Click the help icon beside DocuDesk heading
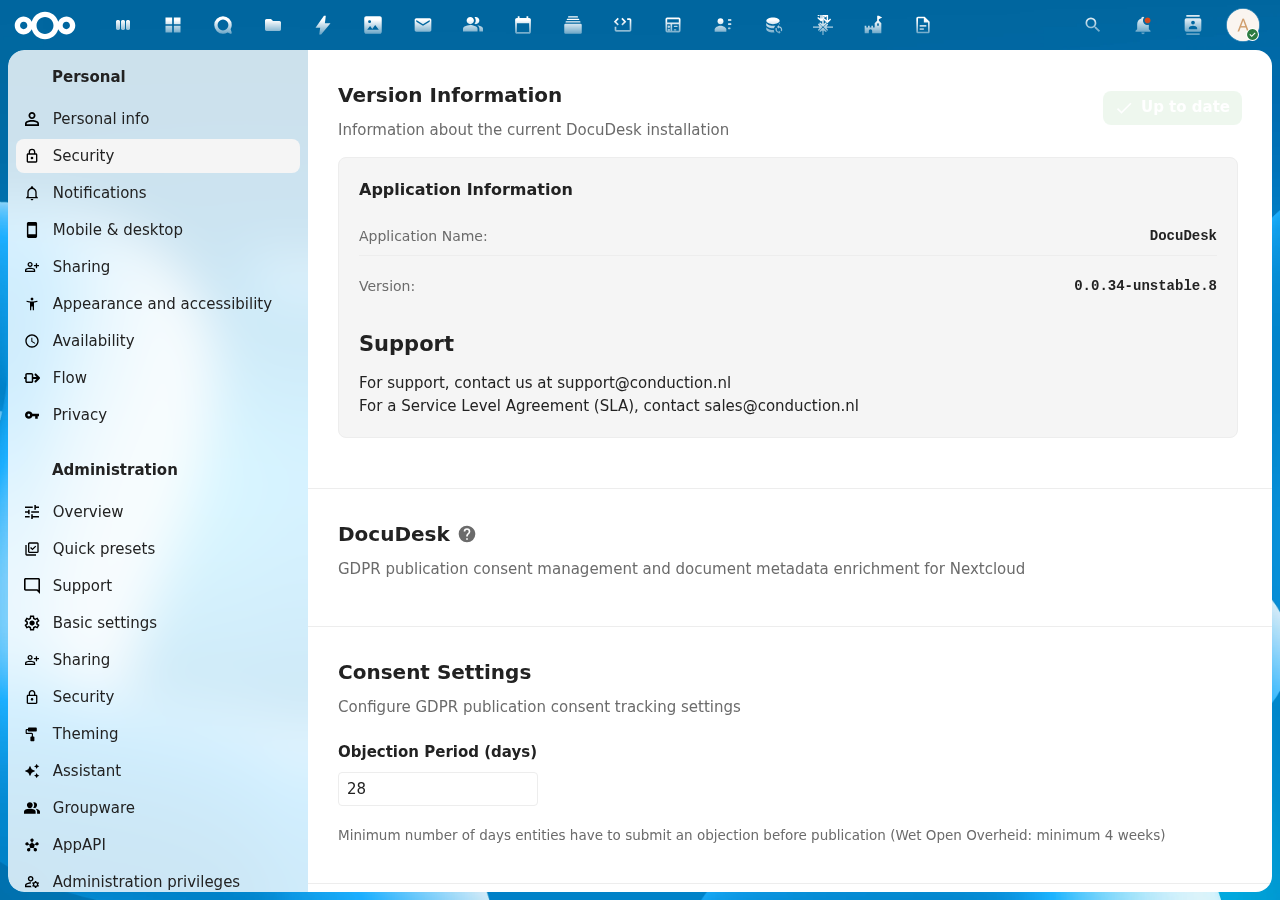This screenshot has height=900, width=1280. point(467,534)
